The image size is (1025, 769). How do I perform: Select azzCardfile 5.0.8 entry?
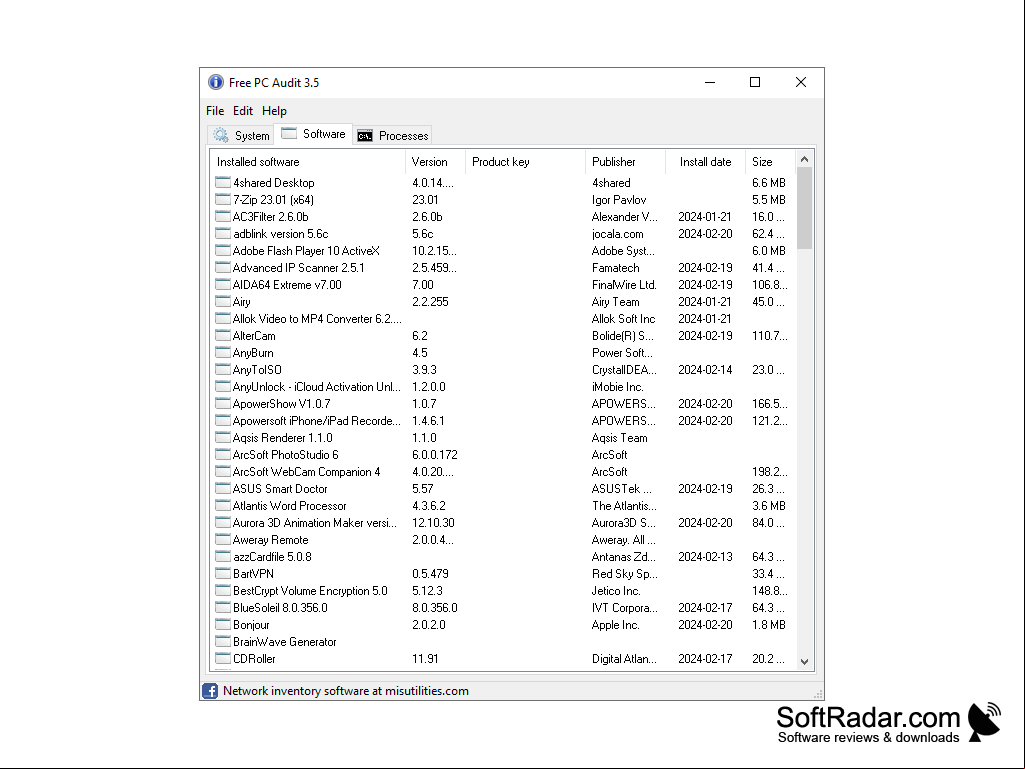(502, 556)
